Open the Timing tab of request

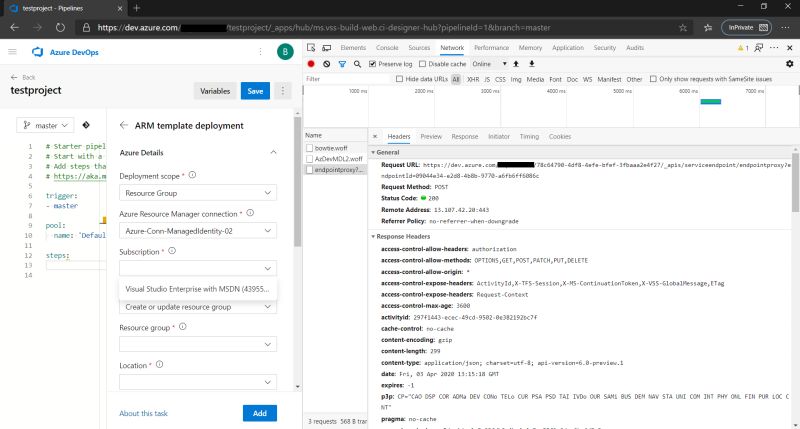(529, 136)
